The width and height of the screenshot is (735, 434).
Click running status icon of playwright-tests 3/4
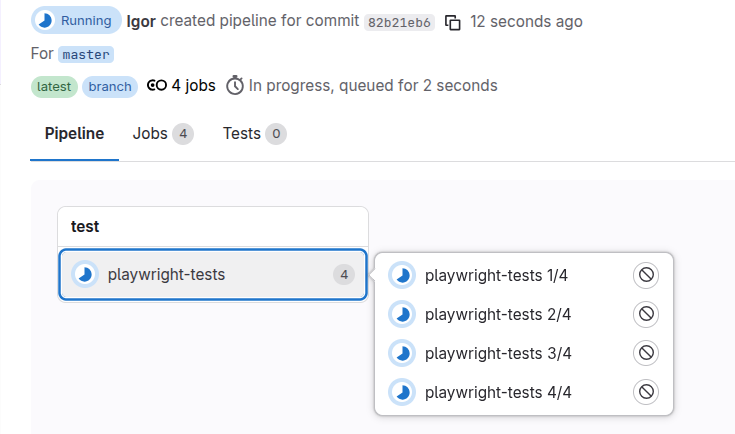(402, 353)
